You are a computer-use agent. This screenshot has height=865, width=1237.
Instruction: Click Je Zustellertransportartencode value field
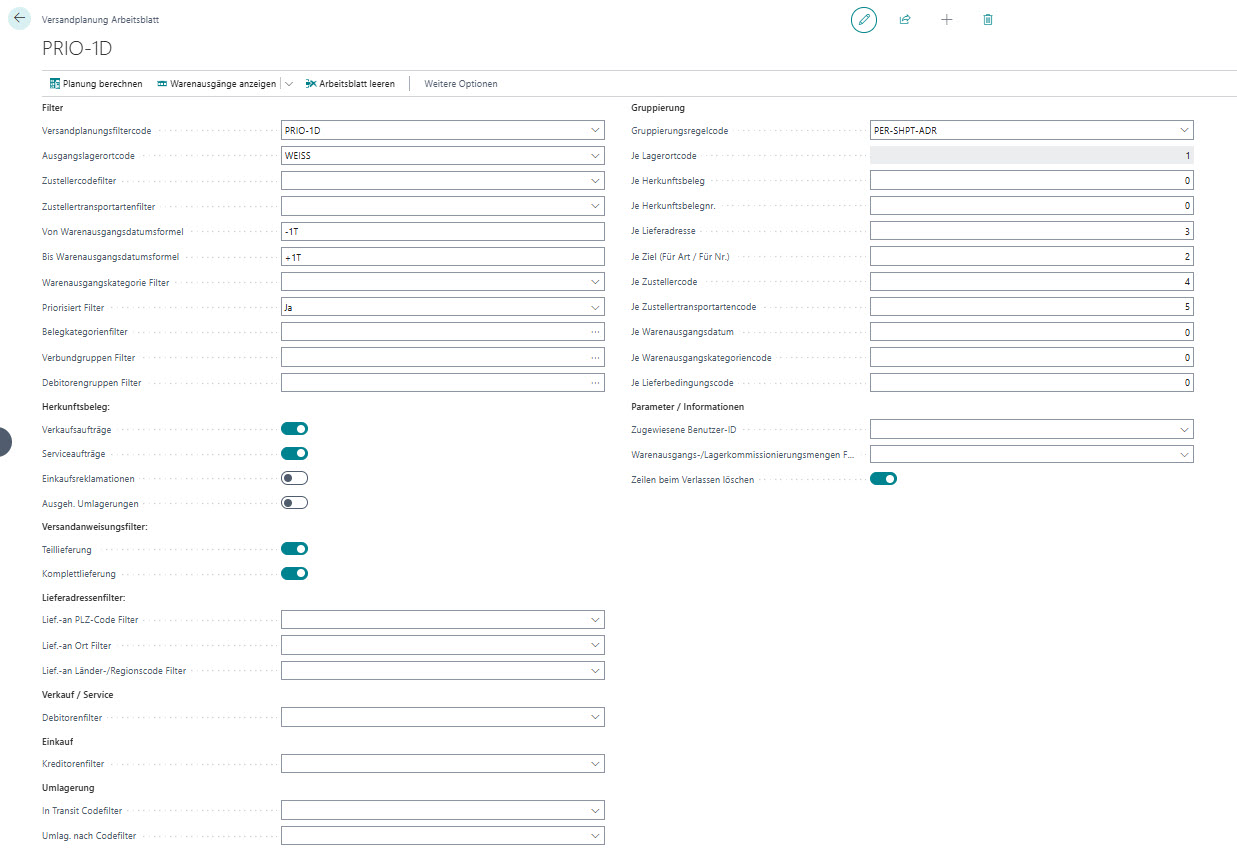[1032, 307]
